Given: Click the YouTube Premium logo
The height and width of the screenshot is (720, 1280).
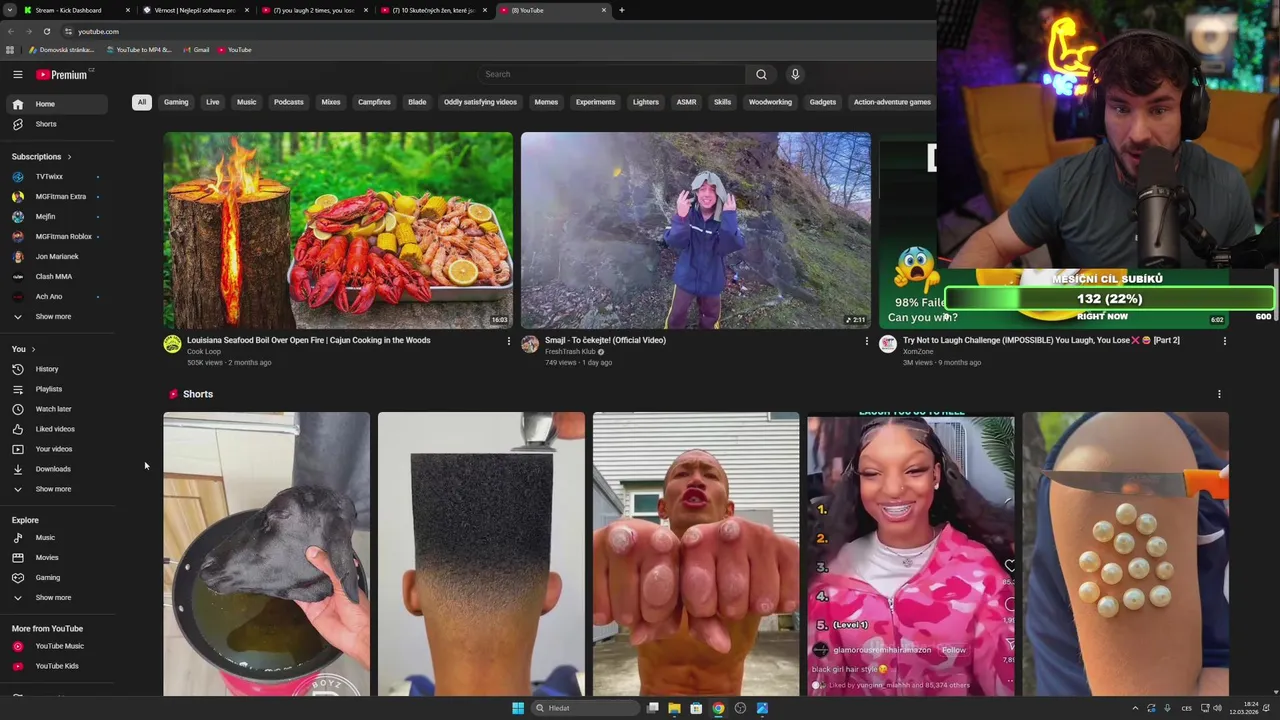Looking at the screenshot, I should pyautogui.click(x=64, y=74).
